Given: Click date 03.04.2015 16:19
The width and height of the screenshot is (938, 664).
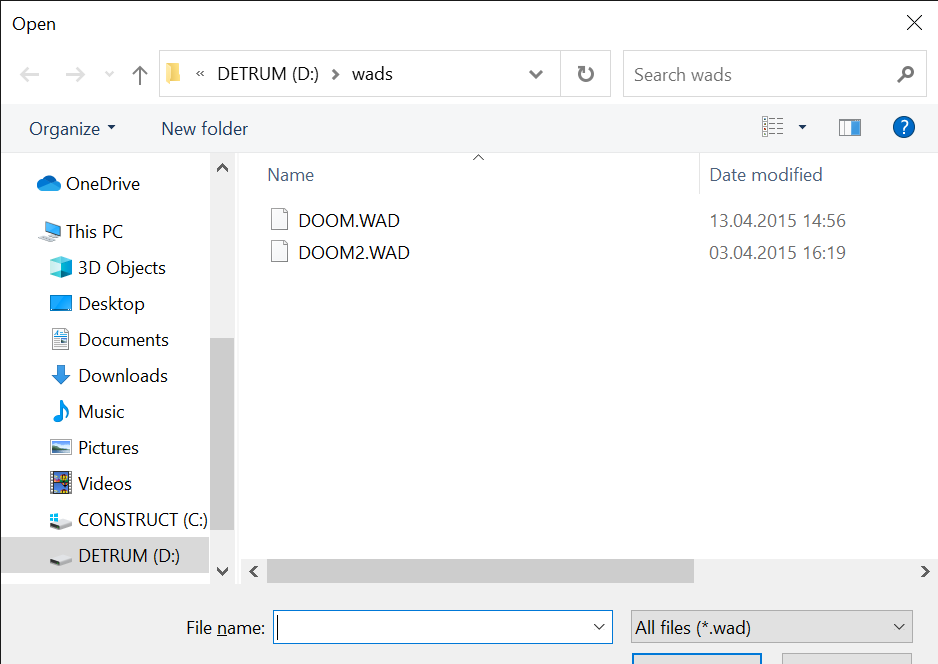Looking at the screenshot, I should pyautogui.click(x=777, y=252).
